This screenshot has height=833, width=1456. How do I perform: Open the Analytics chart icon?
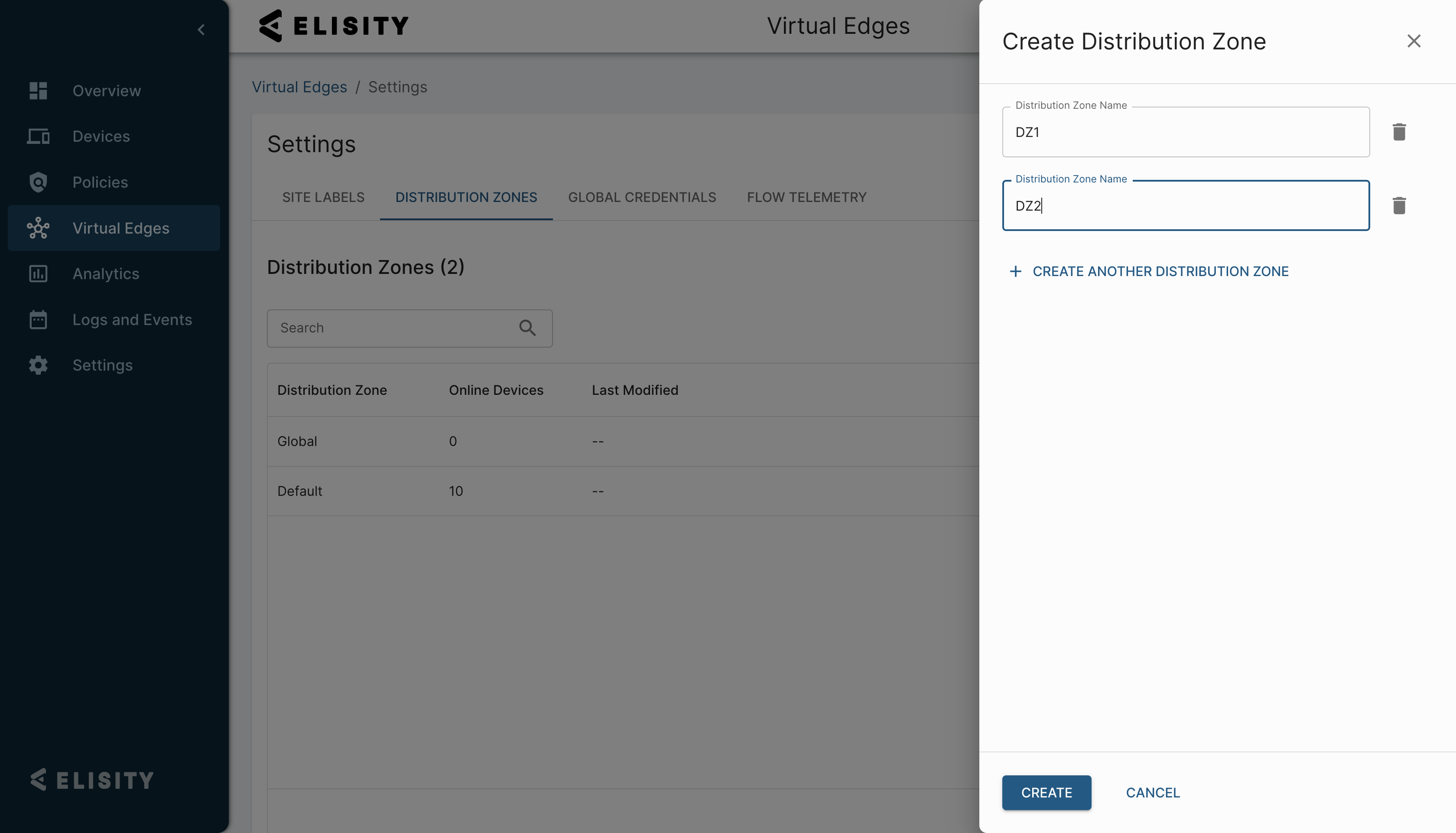pos(38,273)
